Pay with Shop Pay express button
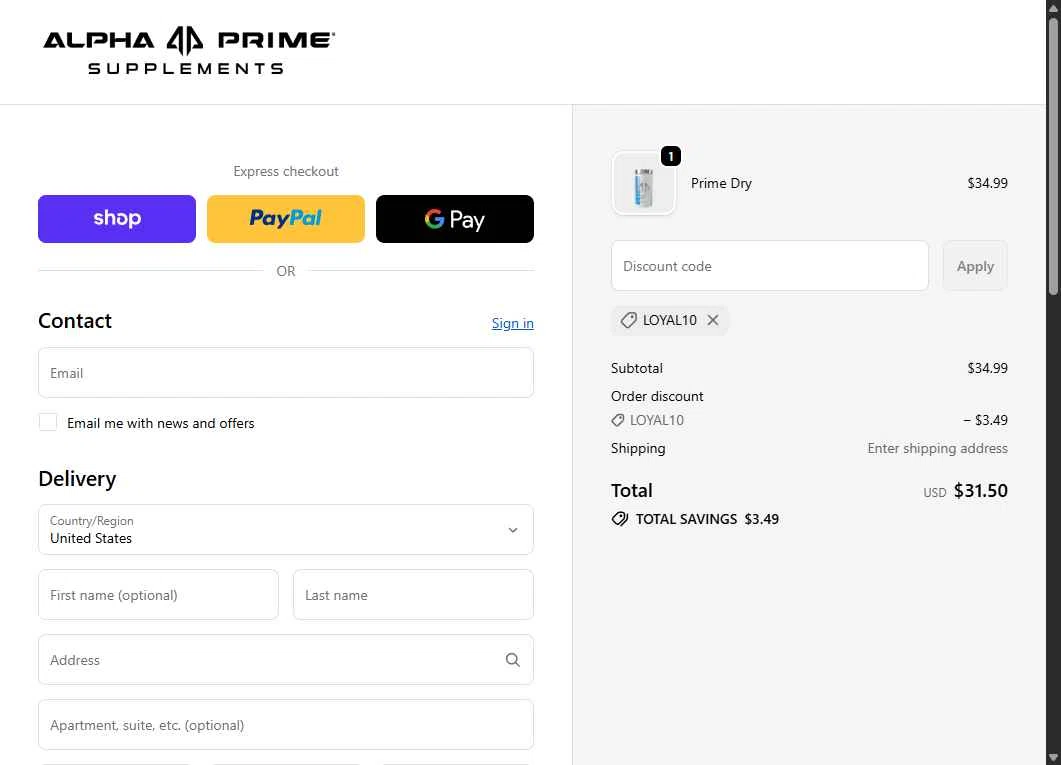The width and height of the screenshot is (1061, 765). [x=117, y=219]
